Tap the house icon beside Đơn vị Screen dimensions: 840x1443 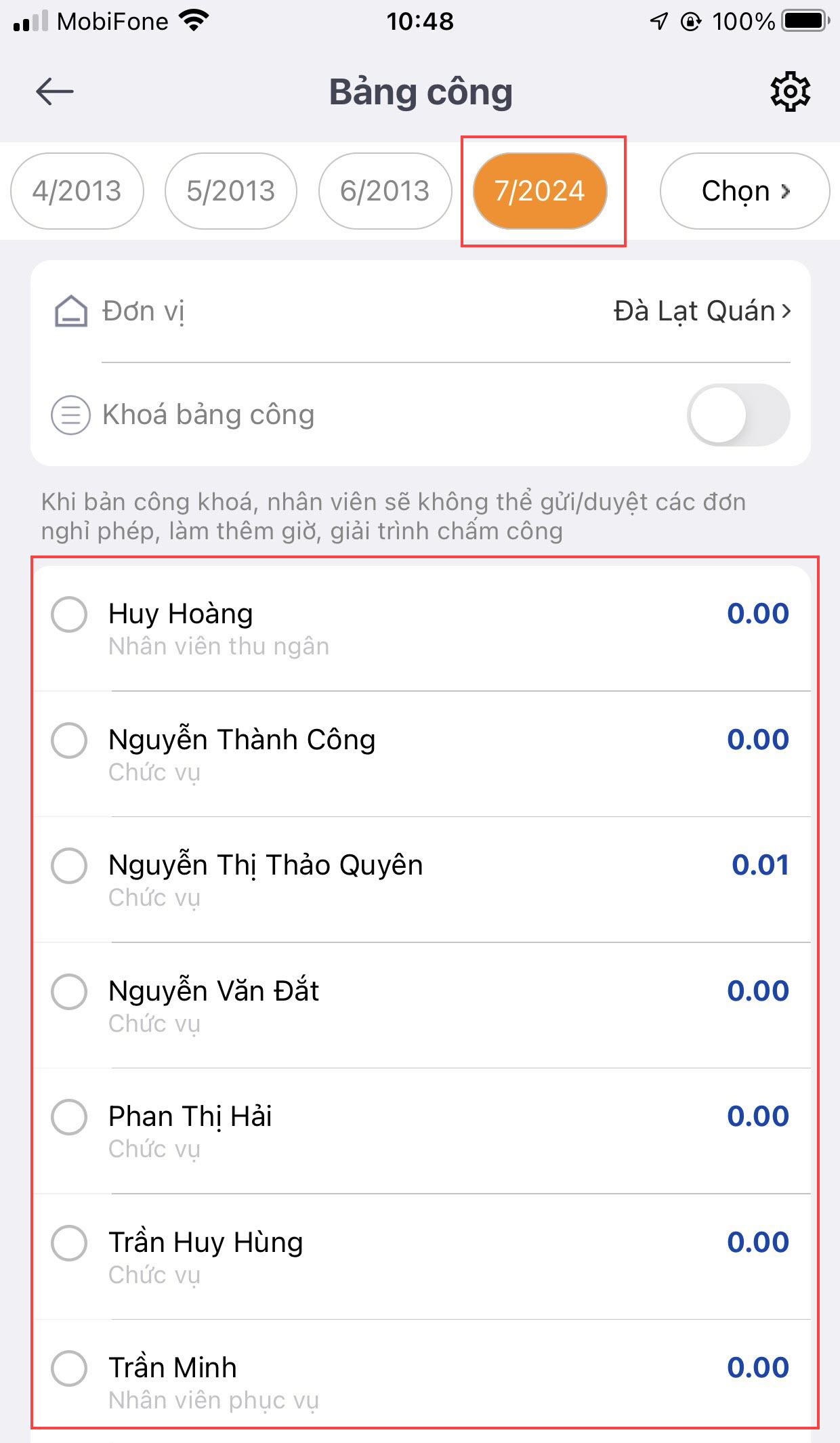(x=70, y=312)
